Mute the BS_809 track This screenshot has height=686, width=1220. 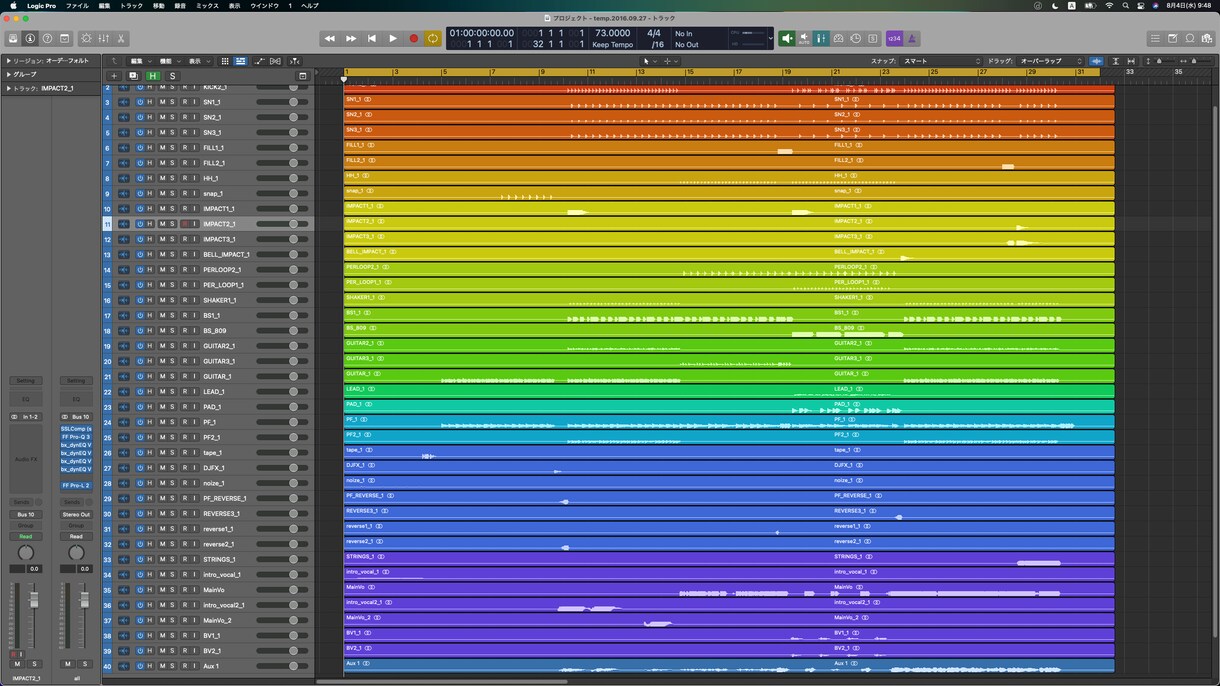point(162,330)
